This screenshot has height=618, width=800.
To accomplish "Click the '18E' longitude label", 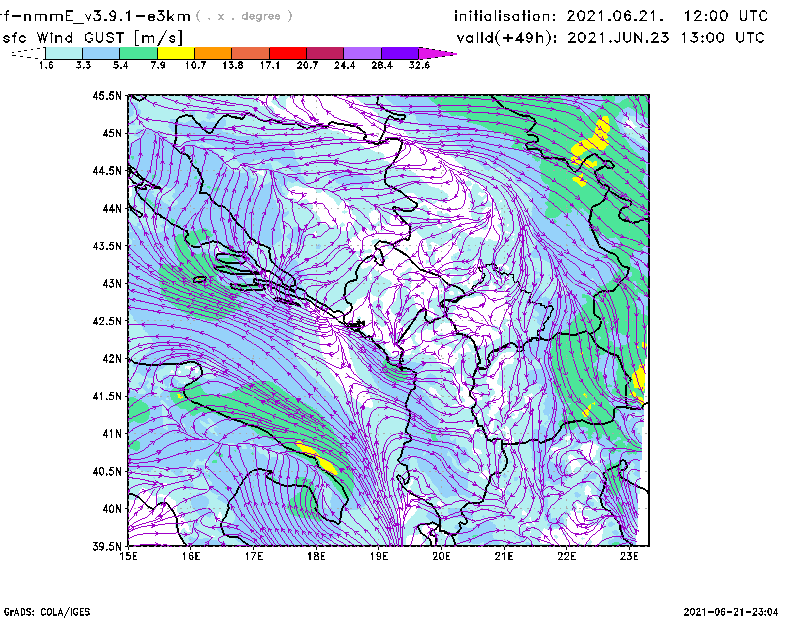I will tap(316, 556).
